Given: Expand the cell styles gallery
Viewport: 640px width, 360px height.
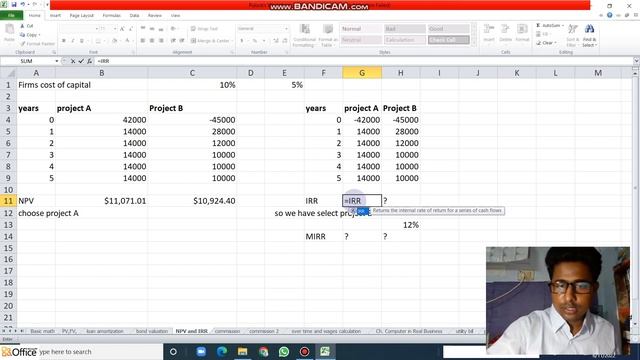Looking at the screenshot, I should click(x=474, y=43).
